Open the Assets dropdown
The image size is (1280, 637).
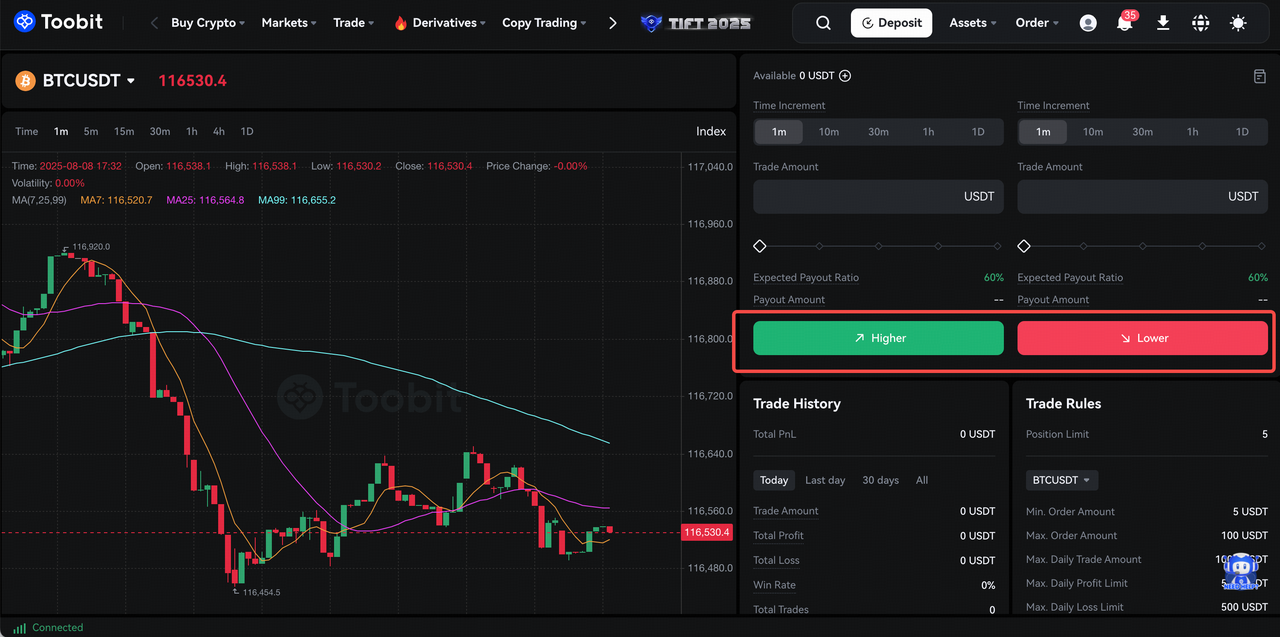973,23
